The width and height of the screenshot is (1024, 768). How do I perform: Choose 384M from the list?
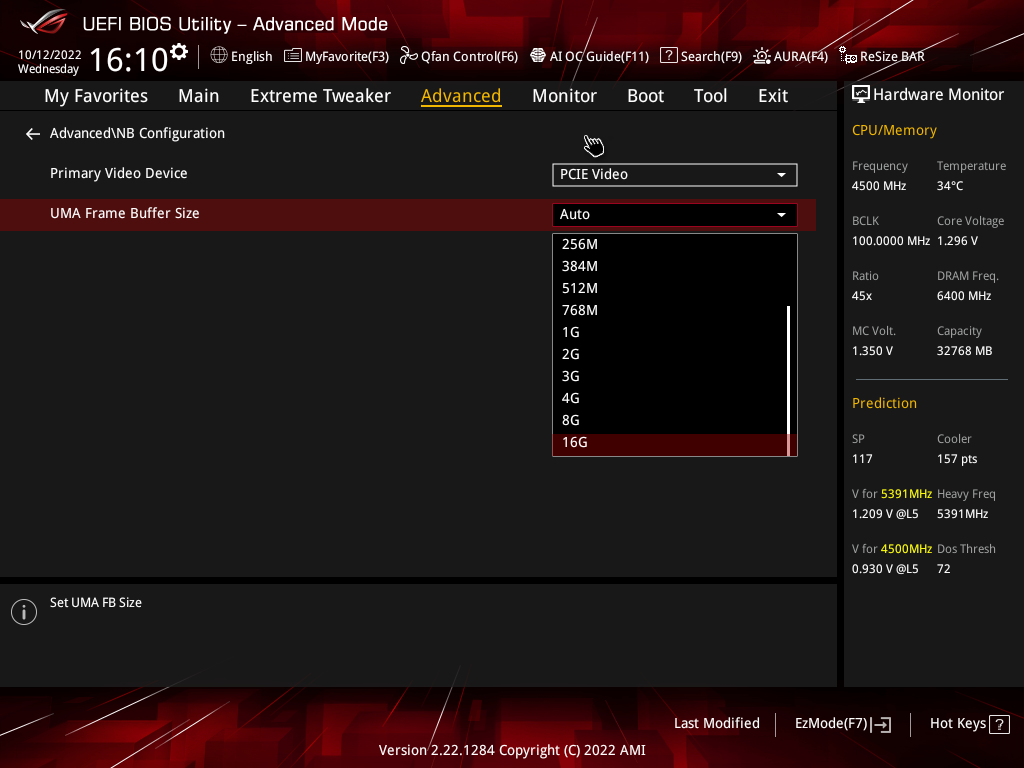click(x=670, y=266)
